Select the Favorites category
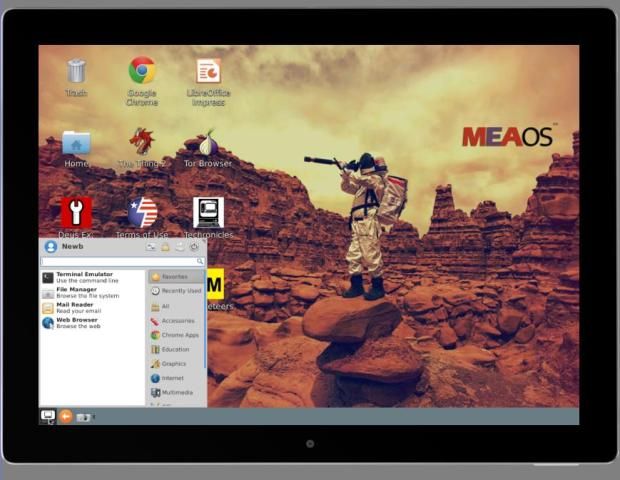Viewport: 620px width, 480px height. click(175, 276)
